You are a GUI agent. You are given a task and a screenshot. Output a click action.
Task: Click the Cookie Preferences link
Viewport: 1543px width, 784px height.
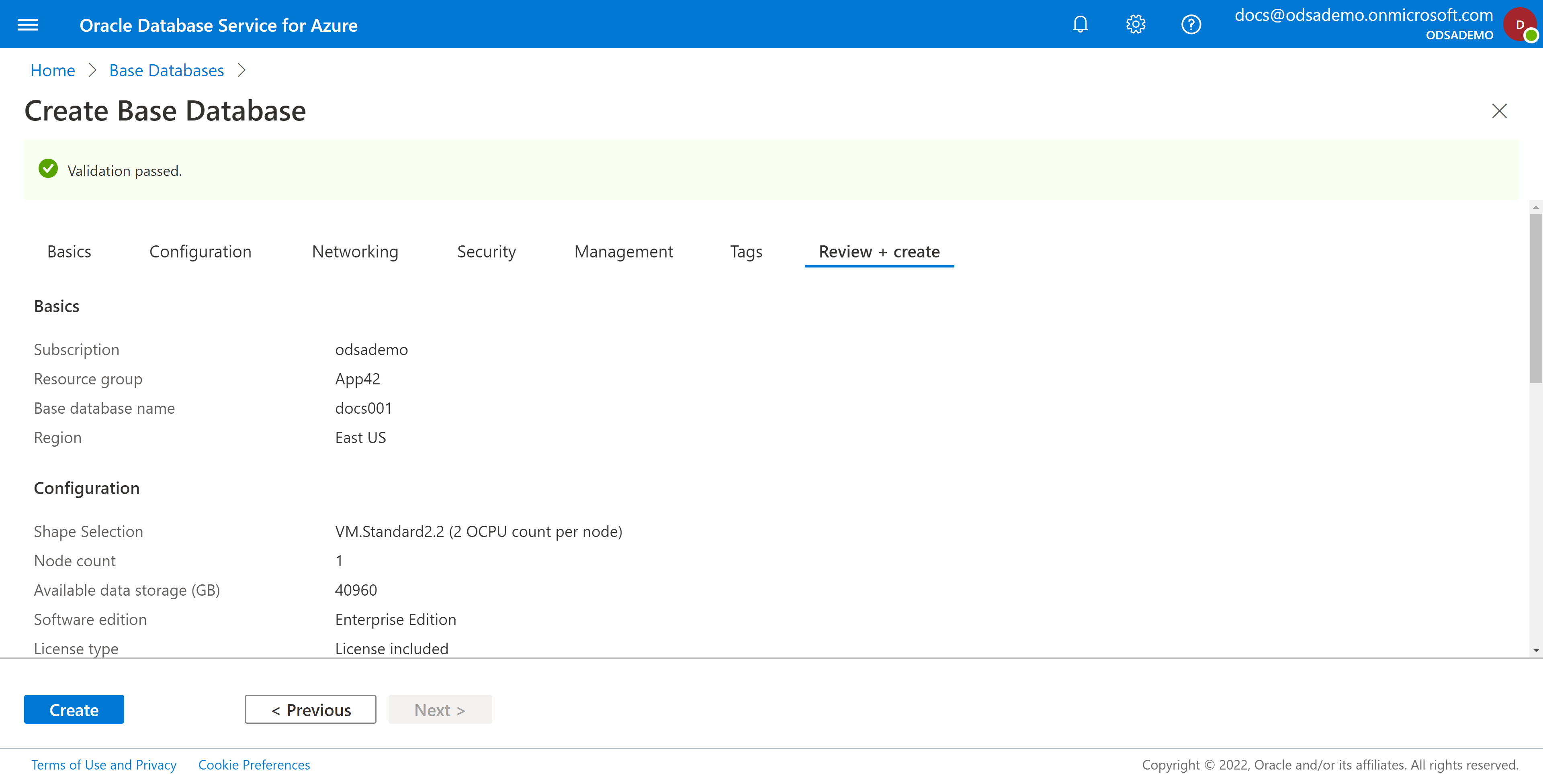click(x=253, y=764)
